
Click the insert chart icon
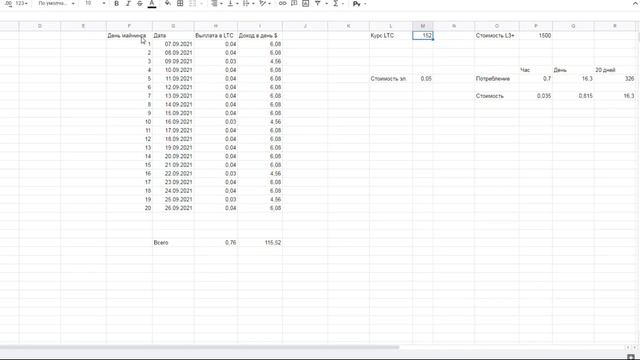point(305,4)
